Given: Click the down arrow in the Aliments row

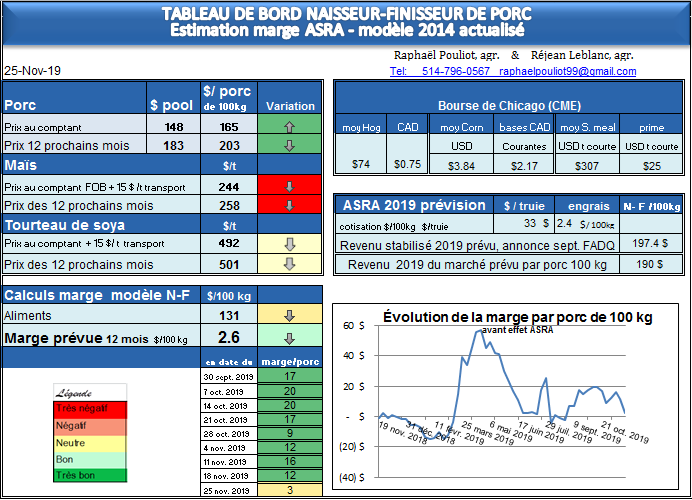Looking at the screenshot, I should [290, 315].
